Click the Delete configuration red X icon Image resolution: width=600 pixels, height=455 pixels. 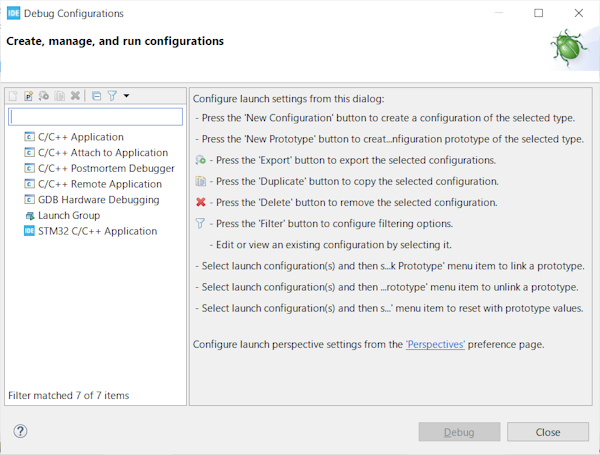[x=75, y=96]
